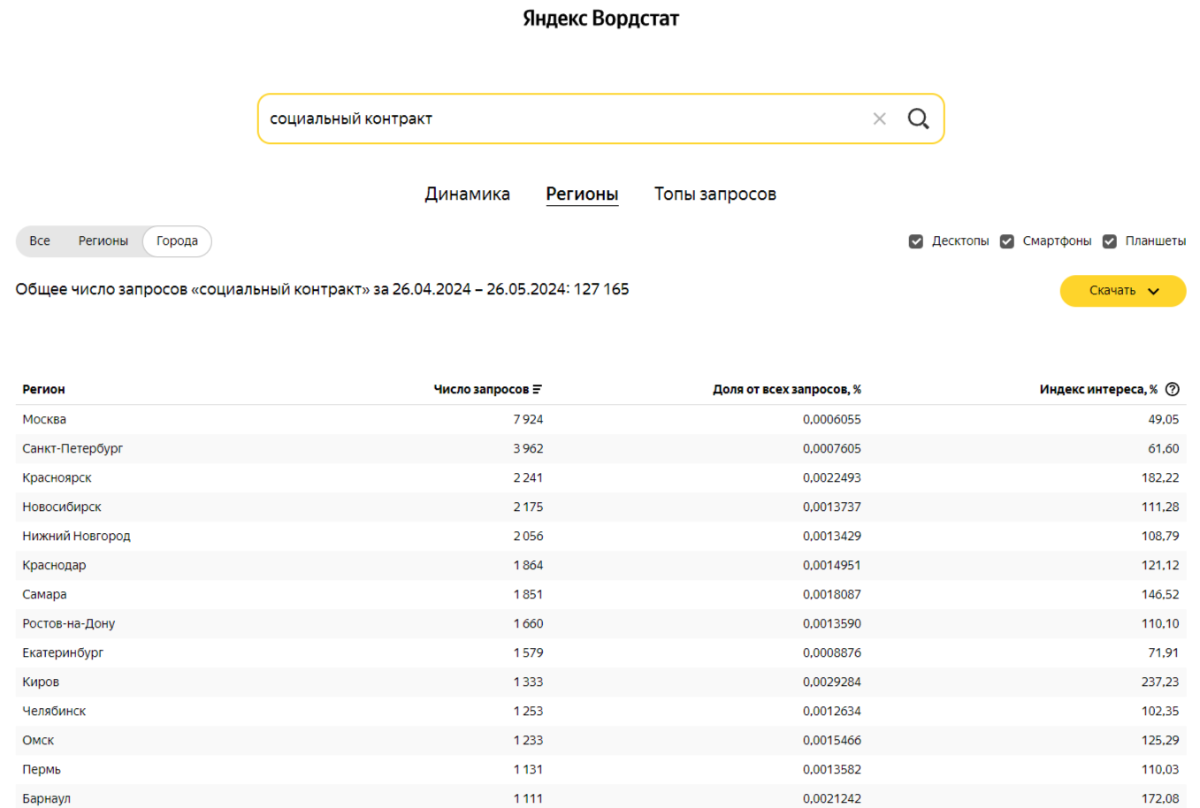
Task: Click the share value 0,0018087
Action: point(832,594)
